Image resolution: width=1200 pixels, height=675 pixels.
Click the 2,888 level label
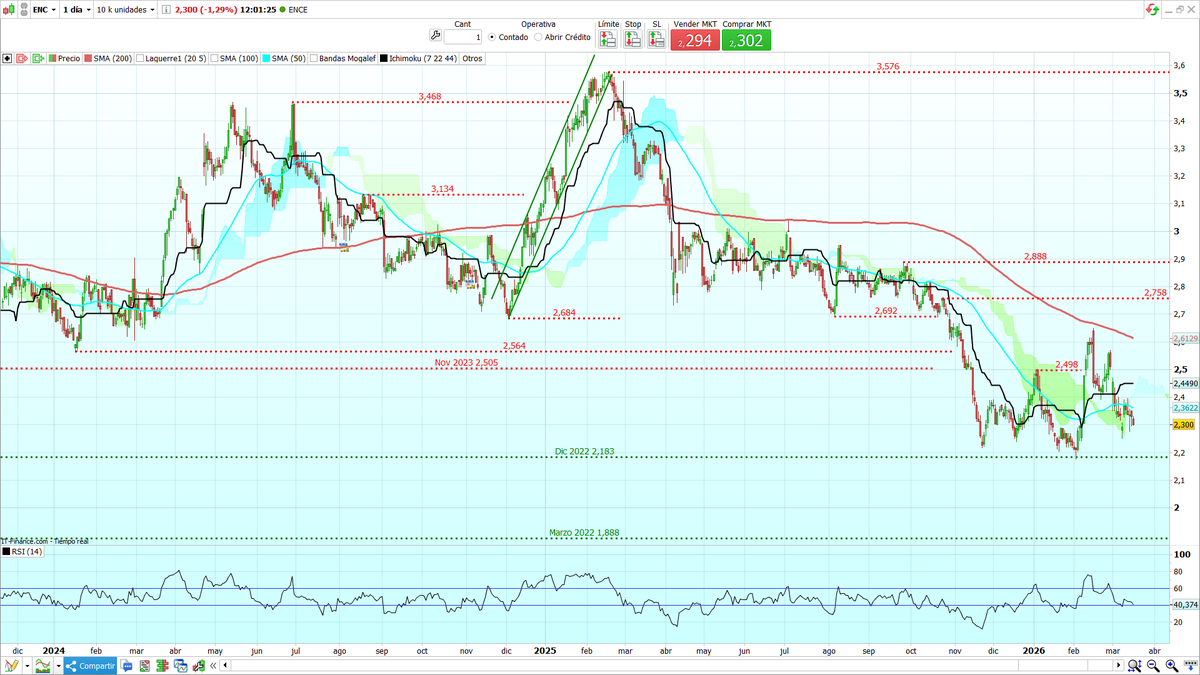[1035, 257]
